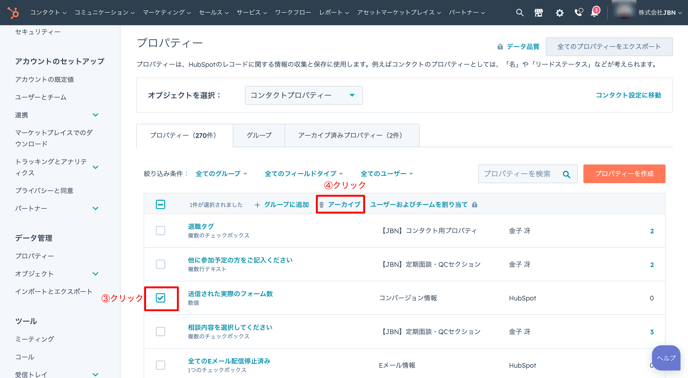The height and width of the screenshot is (378, 688).
Task: Open the パートナー top menu
Action: [x=467, y=13]
